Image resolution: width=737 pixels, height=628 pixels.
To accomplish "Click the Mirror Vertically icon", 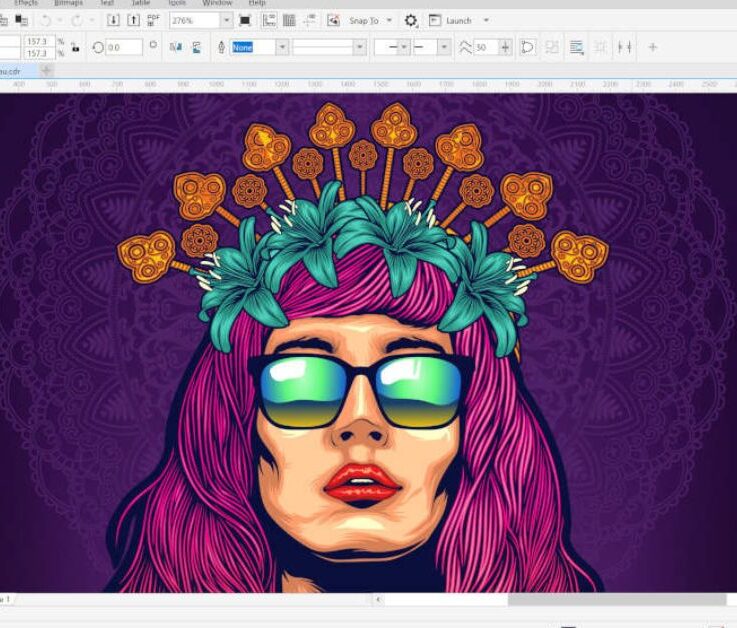I will pos(196,47).
